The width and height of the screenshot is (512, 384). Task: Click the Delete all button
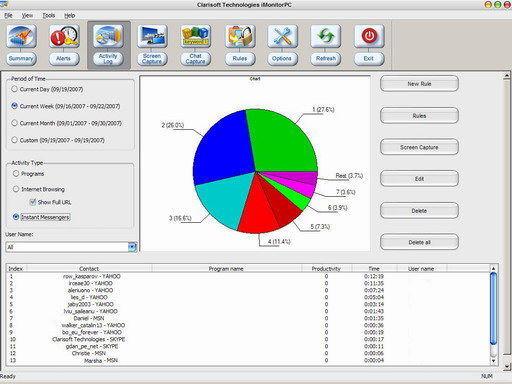click(x=419, y=242)
